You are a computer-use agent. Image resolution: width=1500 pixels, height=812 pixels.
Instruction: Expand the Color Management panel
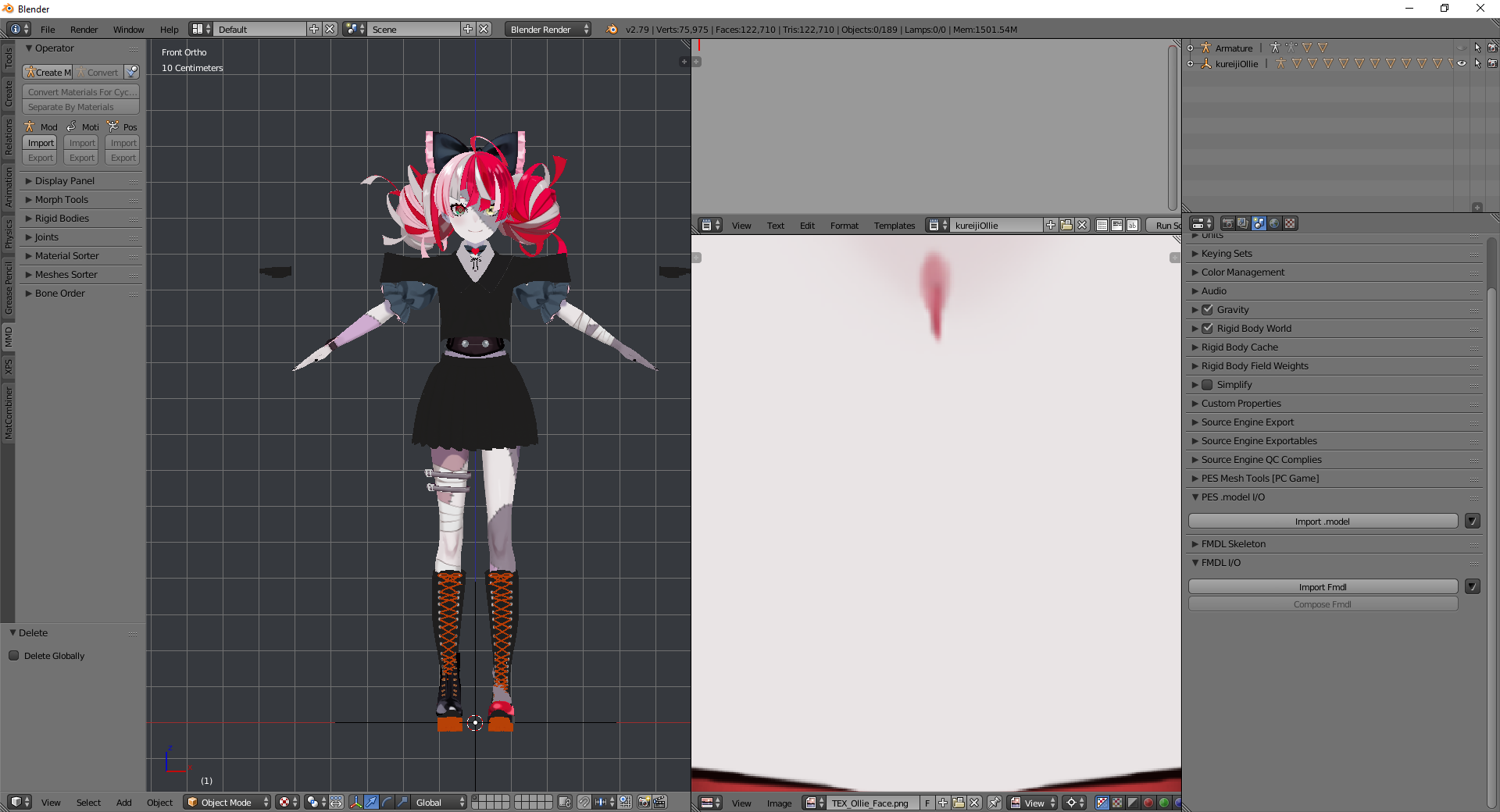coord(1242,272)
